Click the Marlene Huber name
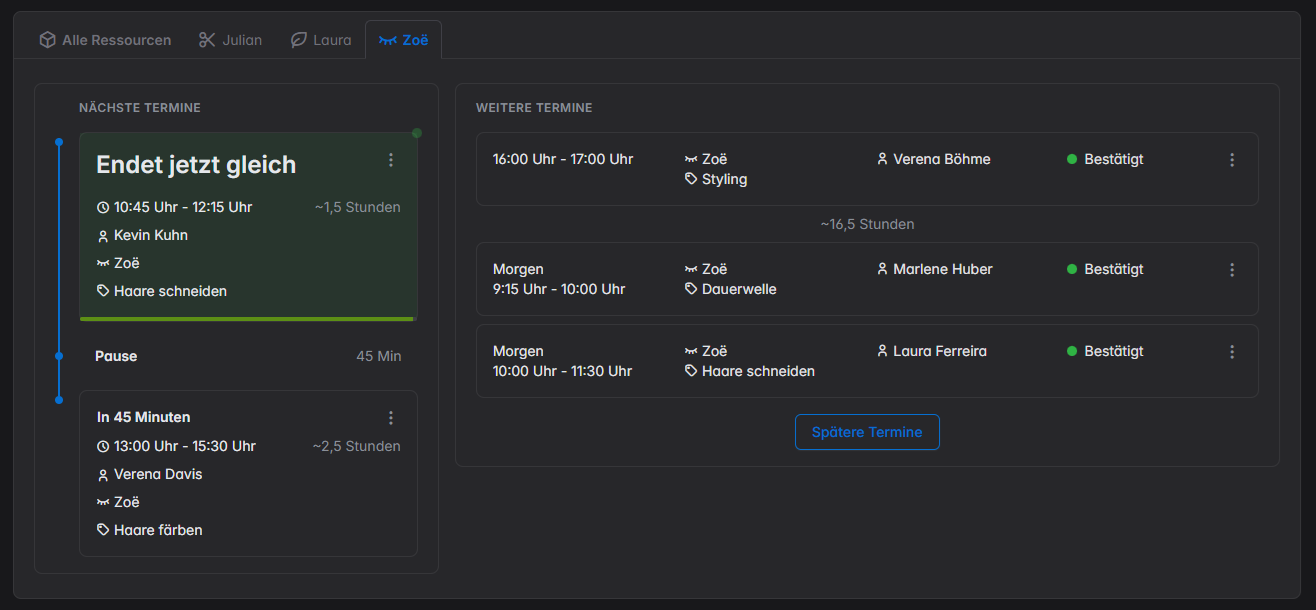The height and width of the screenshot is (610, 1316). click(942, 269)
